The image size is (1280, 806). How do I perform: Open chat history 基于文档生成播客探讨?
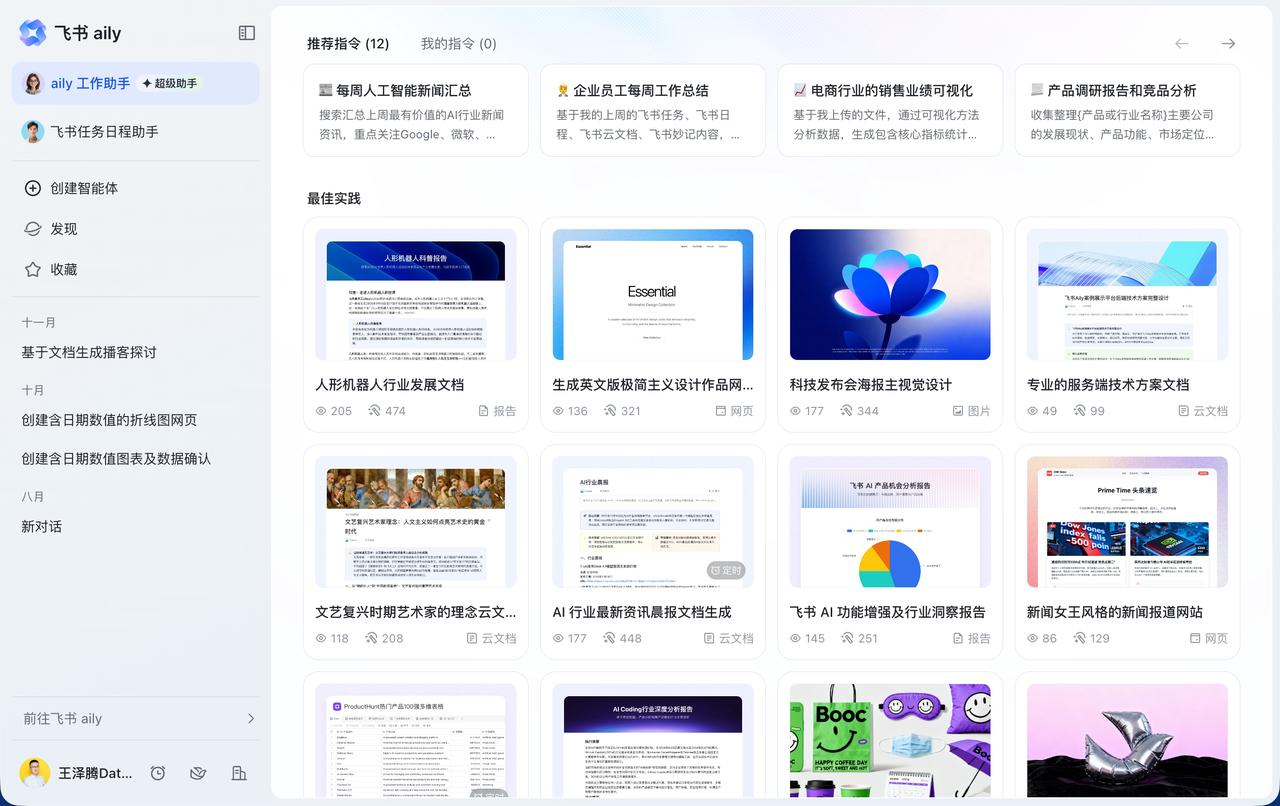[x=89, y=352]
